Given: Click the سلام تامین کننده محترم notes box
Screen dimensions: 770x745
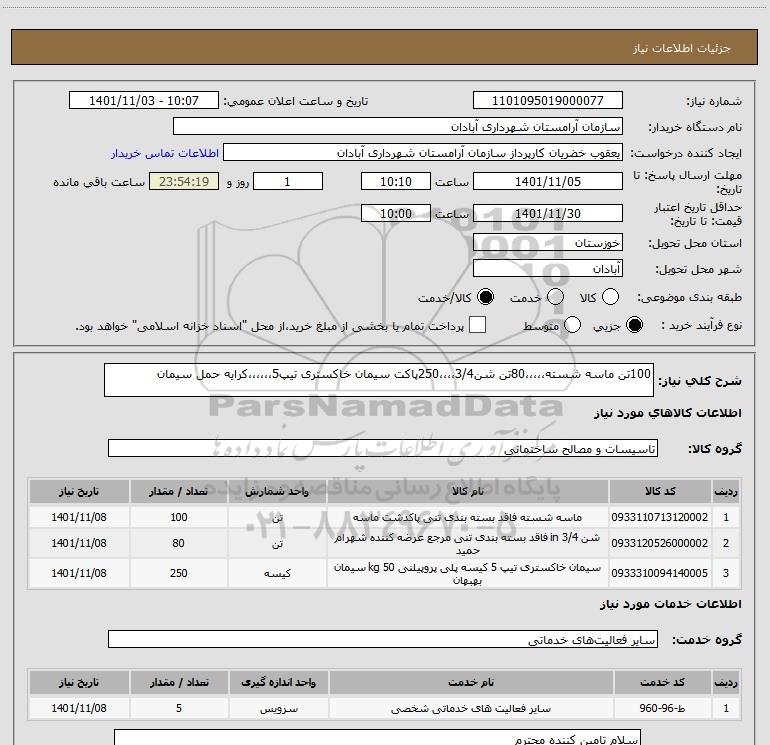Looking at the screenshot, I should (x=378, y=737).
